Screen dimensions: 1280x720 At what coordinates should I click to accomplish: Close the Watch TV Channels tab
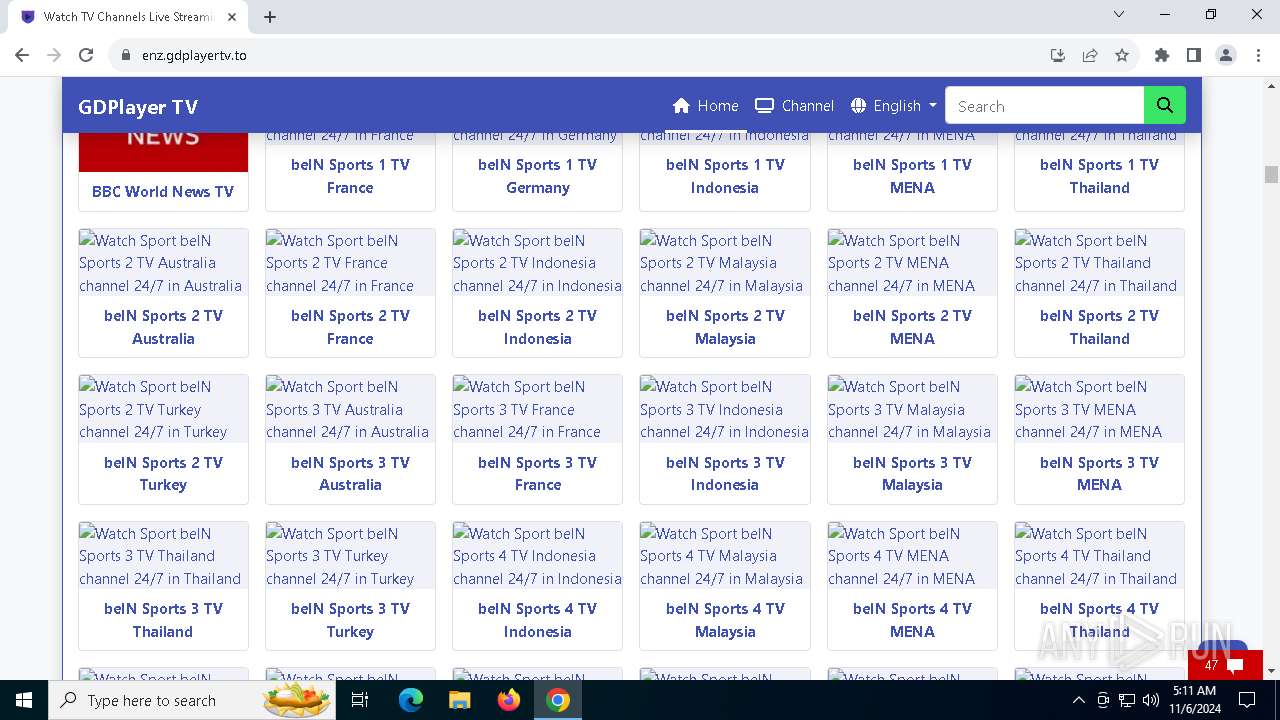[x=232, y=16]
